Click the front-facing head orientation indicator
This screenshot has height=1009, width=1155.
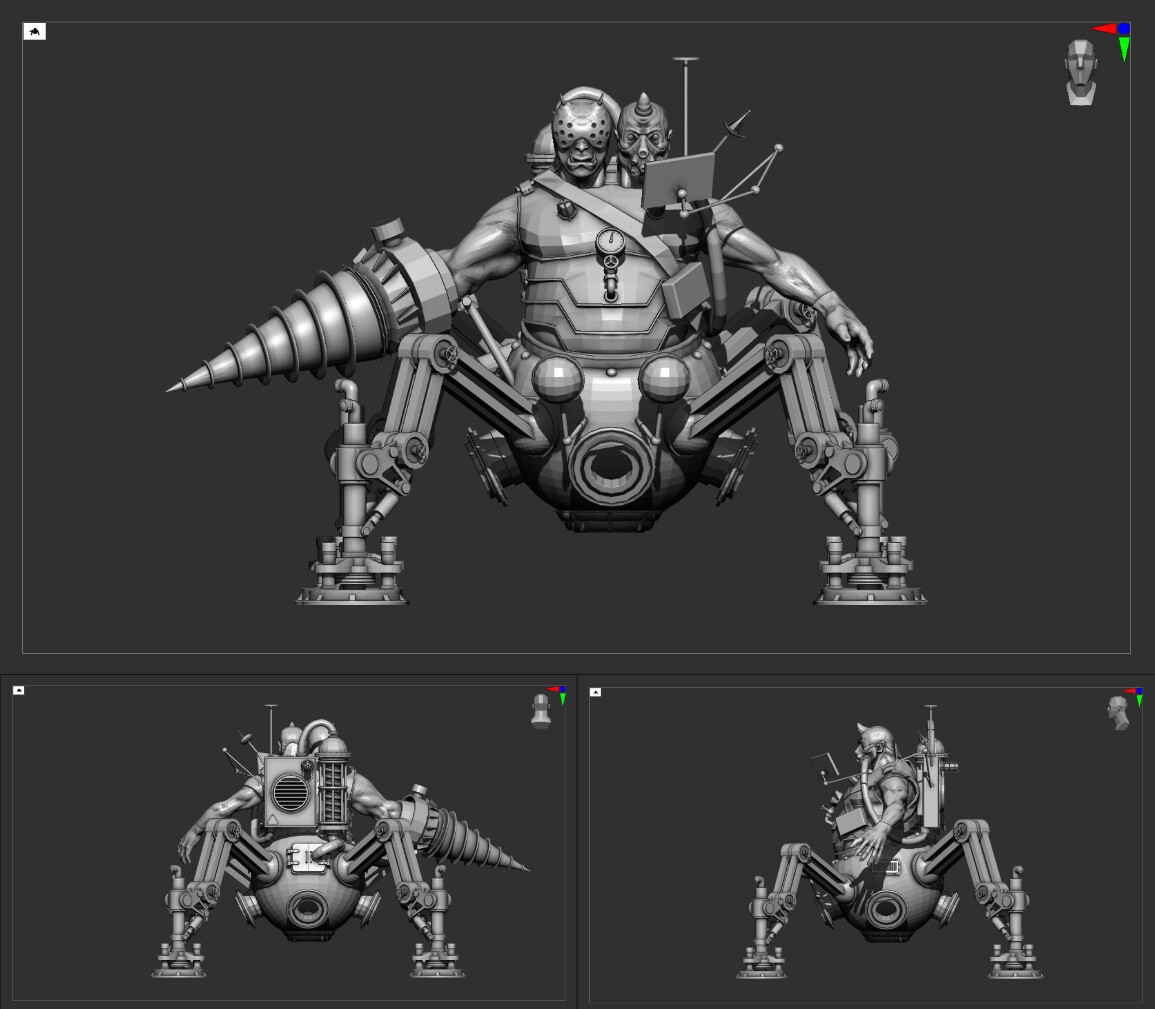pos(1080,72)
